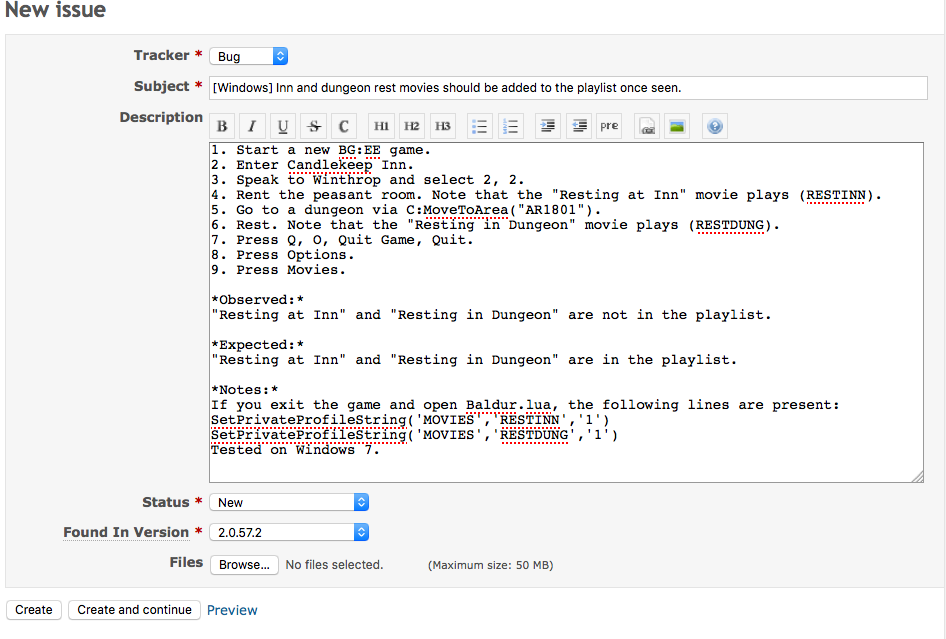Viewport: 946px width, 639px height.
Task: Apply underline formatting in description toolbar
Action: pos(282,126)
